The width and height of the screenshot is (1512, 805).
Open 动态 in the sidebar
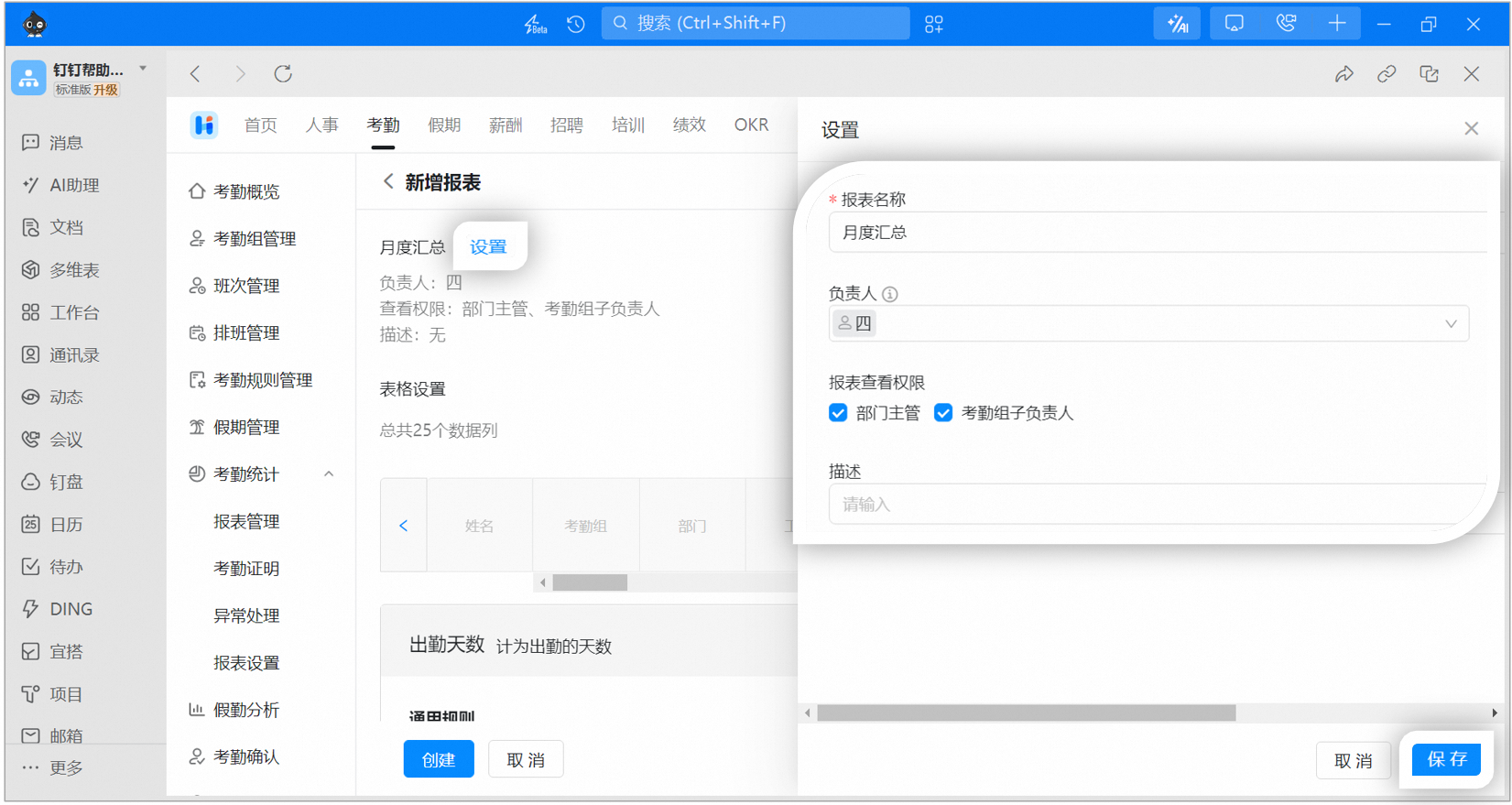tap(52, 397)
